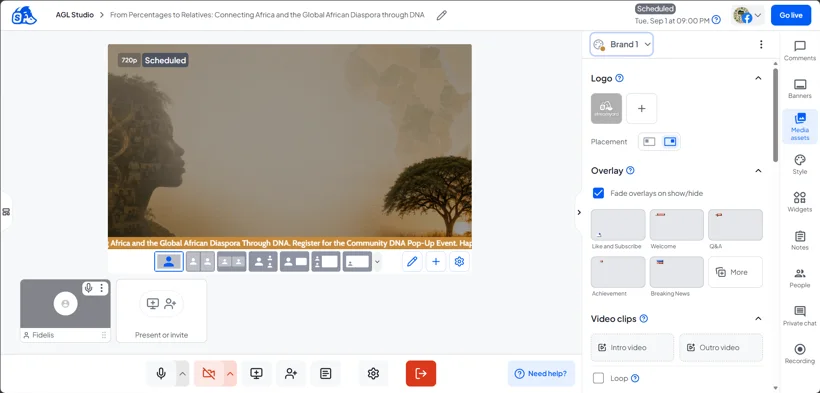Select the two-person group layout
The width and height of the screenshot is (820, 393).
pos(232,262)
